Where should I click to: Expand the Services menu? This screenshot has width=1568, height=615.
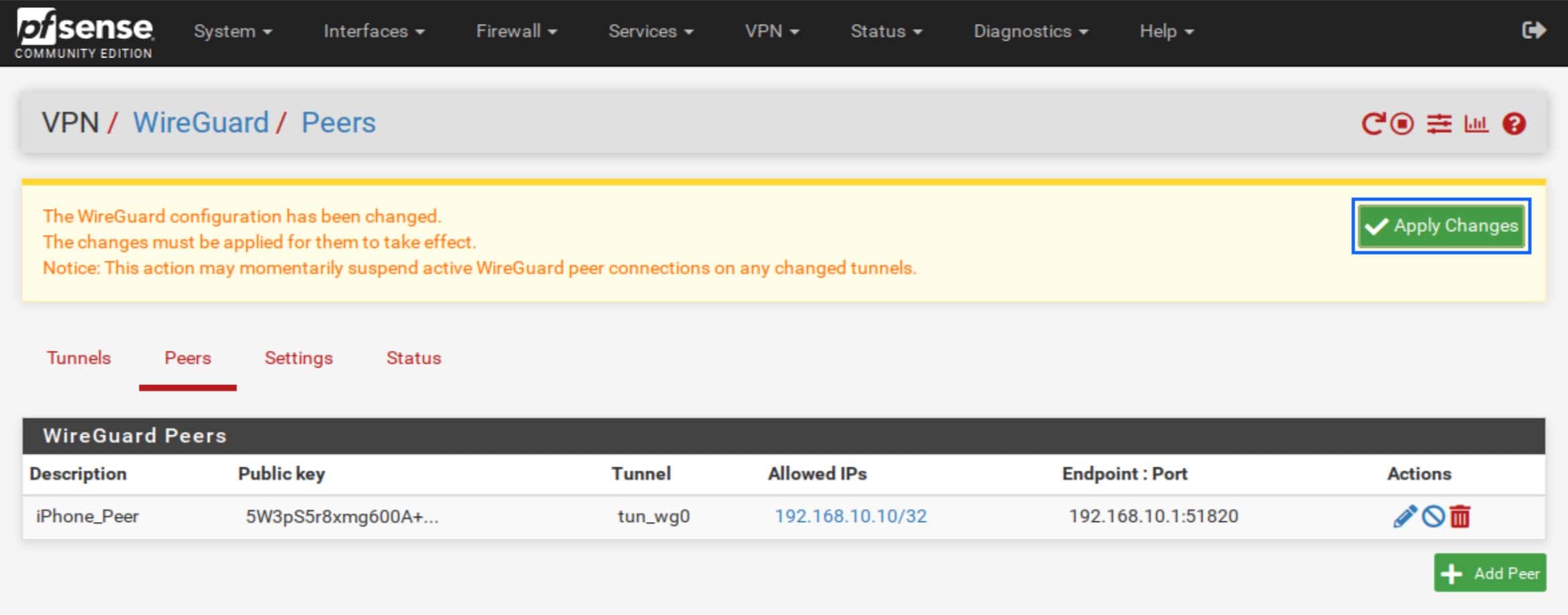coord(651,31)
